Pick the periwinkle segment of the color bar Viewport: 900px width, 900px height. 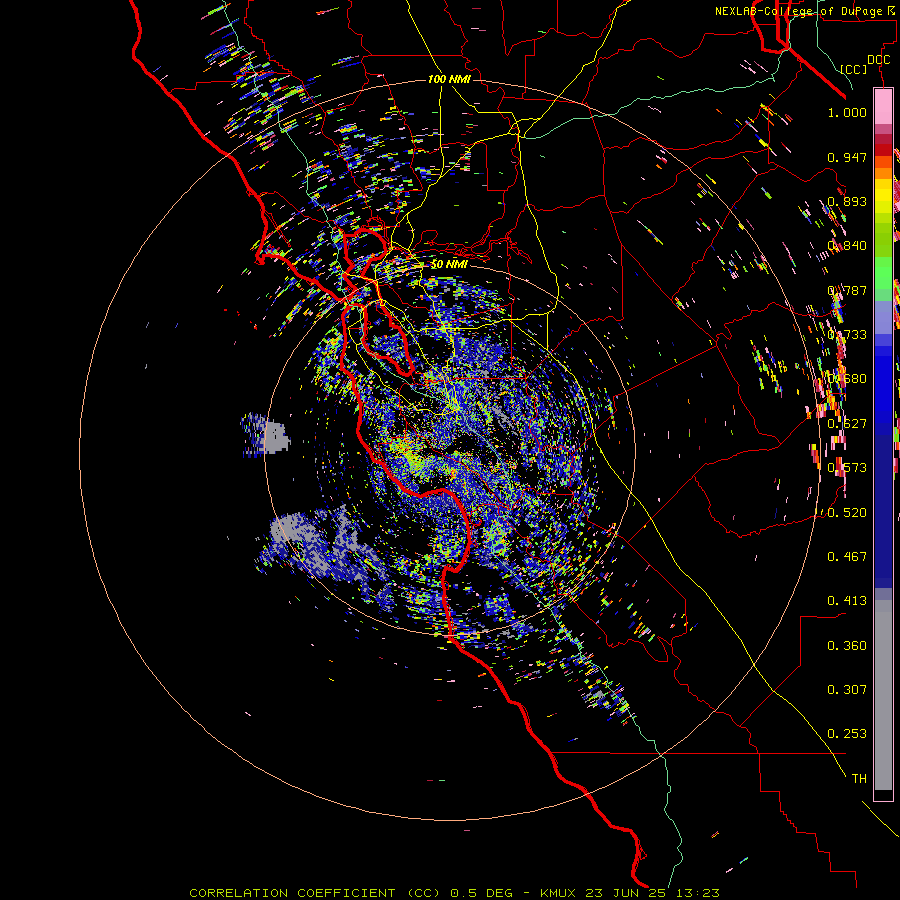point(883,318)
